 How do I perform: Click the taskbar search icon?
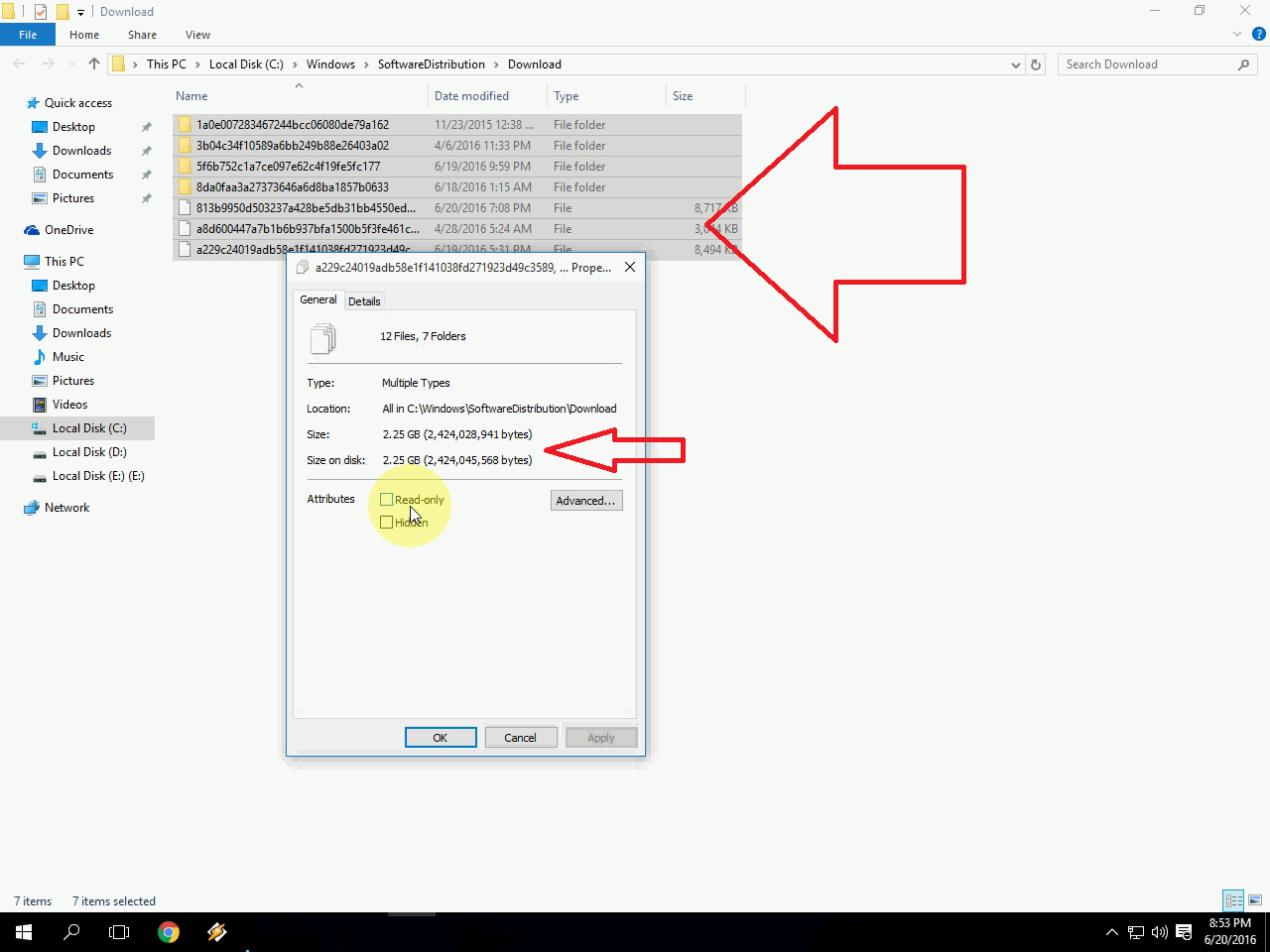pos(70,932)
